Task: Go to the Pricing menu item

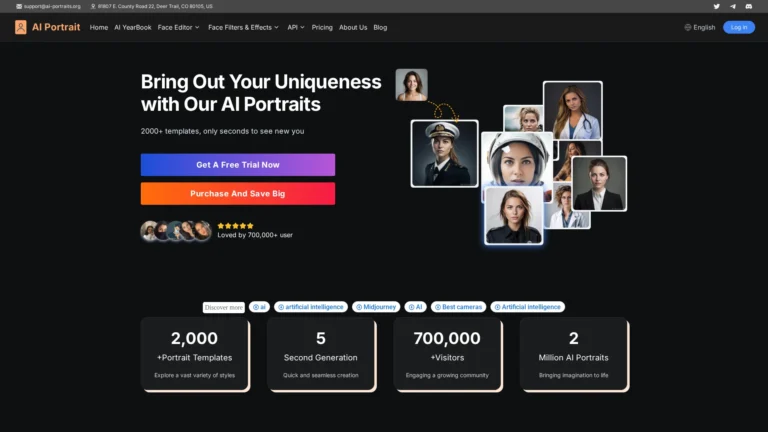Action: point(322,27)
